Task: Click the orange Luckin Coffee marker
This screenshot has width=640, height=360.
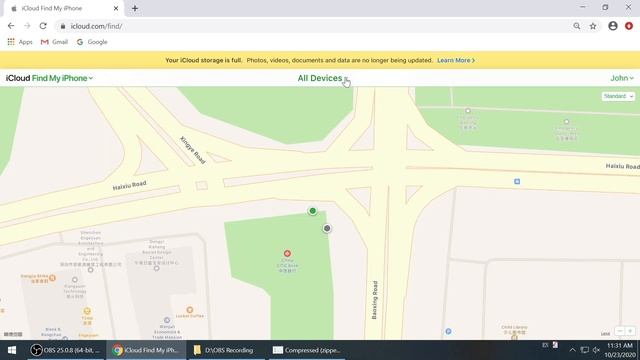Action: (x=189, y=310)
